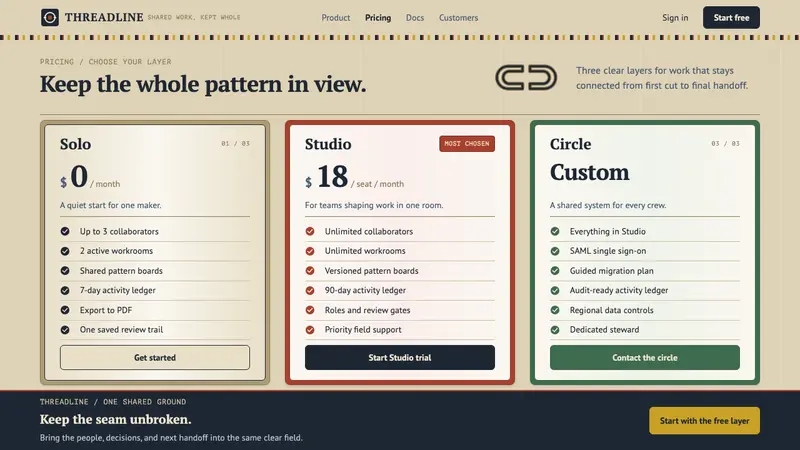
Task: Click checkmark icon beside Up to 3 collaborators
Action: pos(65,231)
